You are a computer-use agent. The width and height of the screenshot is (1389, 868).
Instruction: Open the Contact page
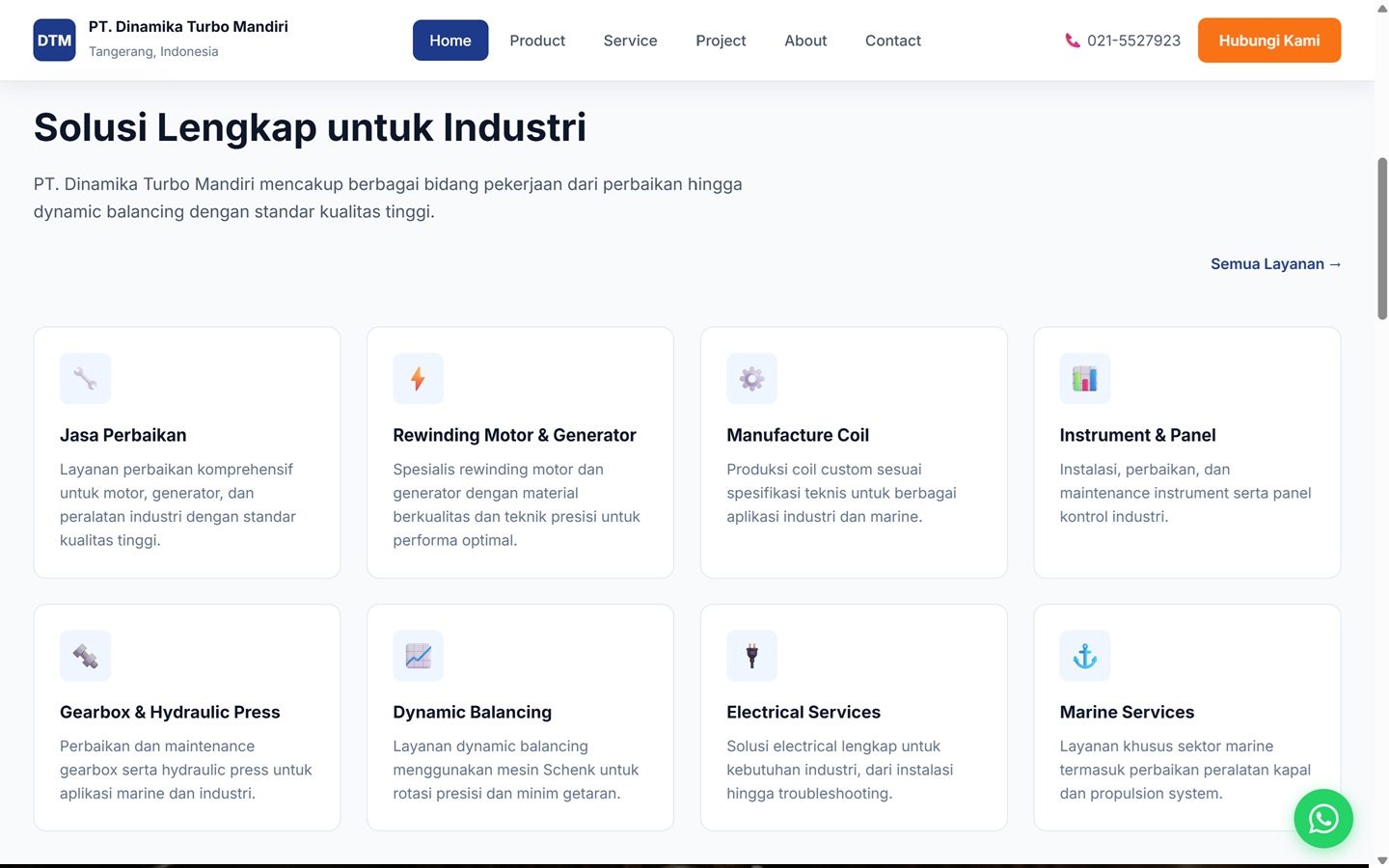pyautogui.click(x=893, y=41)
